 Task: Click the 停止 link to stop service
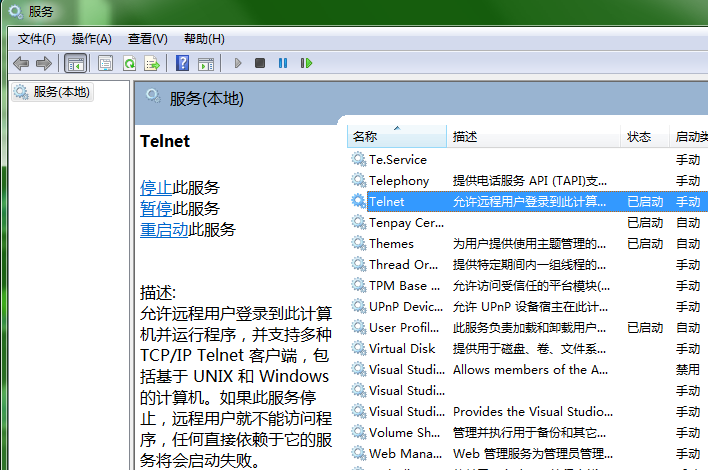click(x=156, y=187)
